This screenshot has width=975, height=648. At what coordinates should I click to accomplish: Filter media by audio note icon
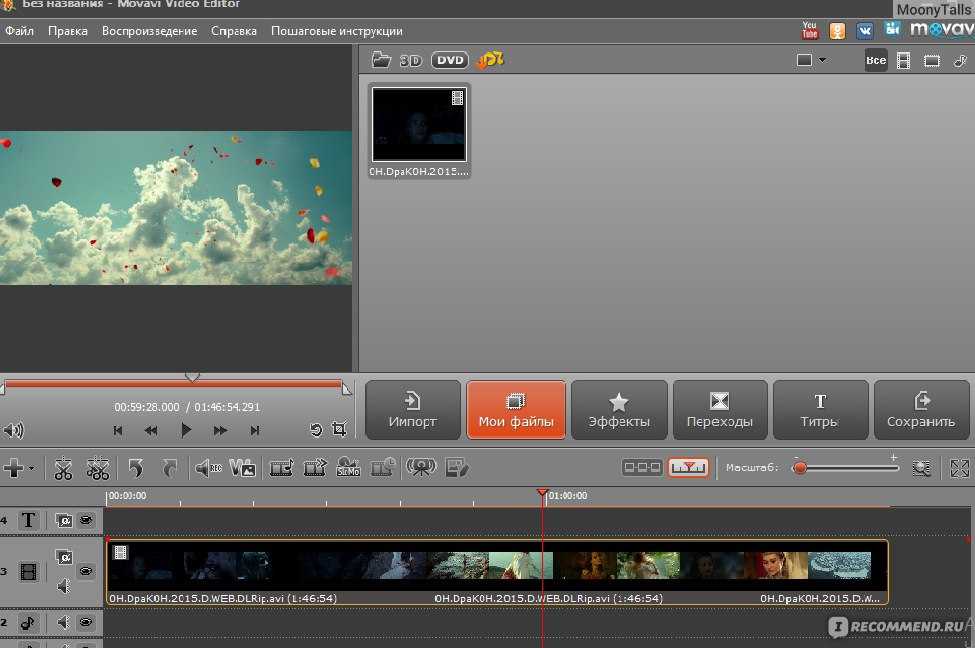(x=961, y=60)
